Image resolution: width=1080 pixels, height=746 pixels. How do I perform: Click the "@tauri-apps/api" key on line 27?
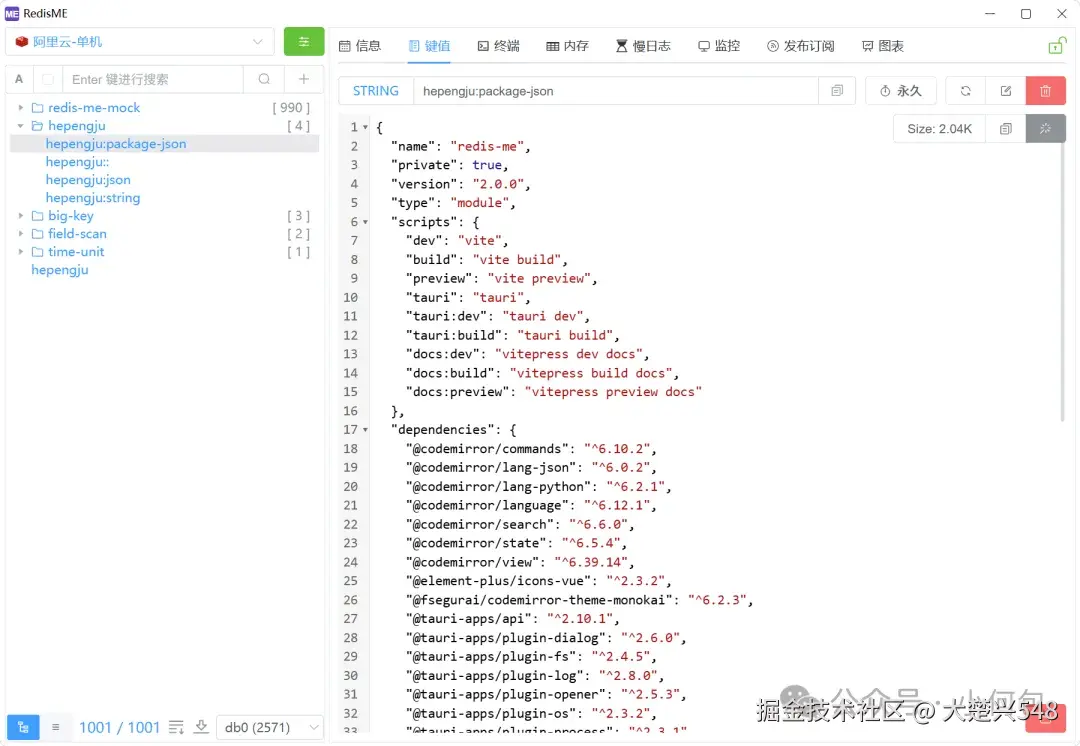pyautogui.click(x=468, y=619)
